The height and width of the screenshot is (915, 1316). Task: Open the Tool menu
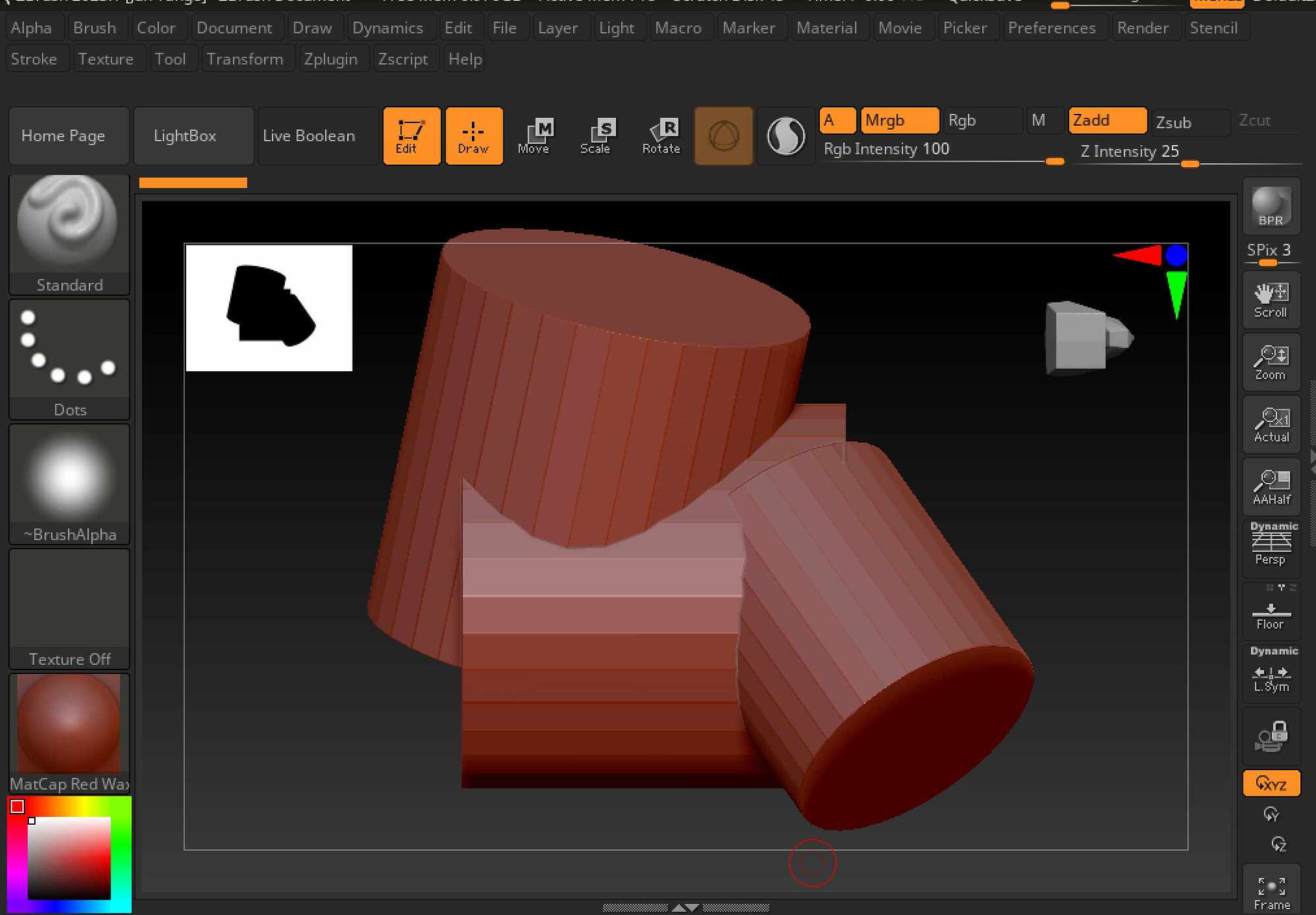click(172, 59)
